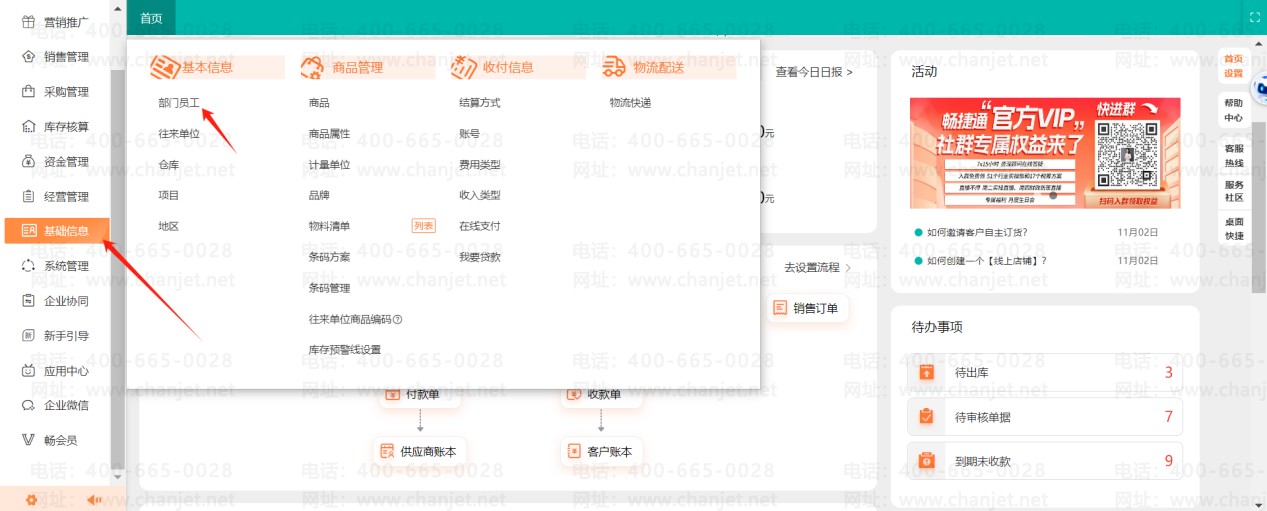1267x511 pixels.
Task: Select 品牌 menu entry
Action: (319, 196)
